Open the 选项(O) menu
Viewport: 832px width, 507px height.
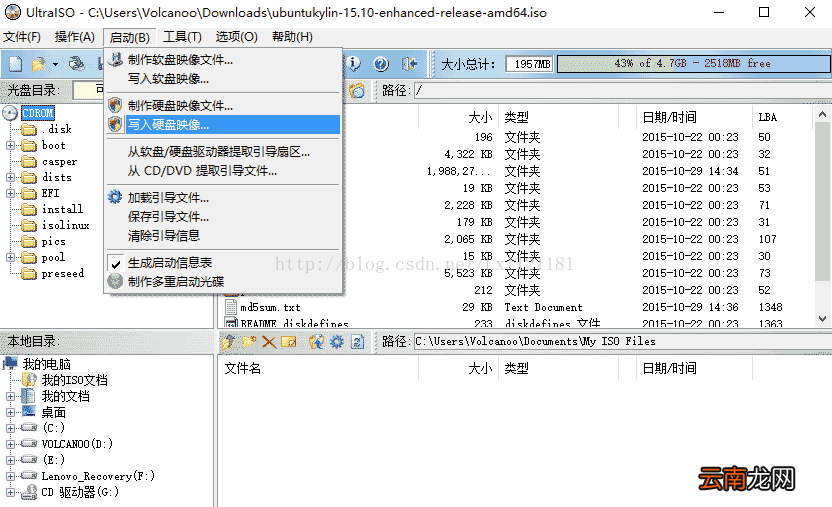(237, 37)
